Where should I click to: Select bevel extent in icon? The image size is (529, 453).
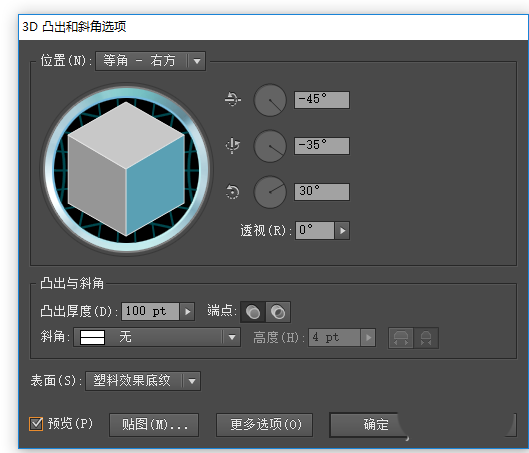tap(426, 338)
